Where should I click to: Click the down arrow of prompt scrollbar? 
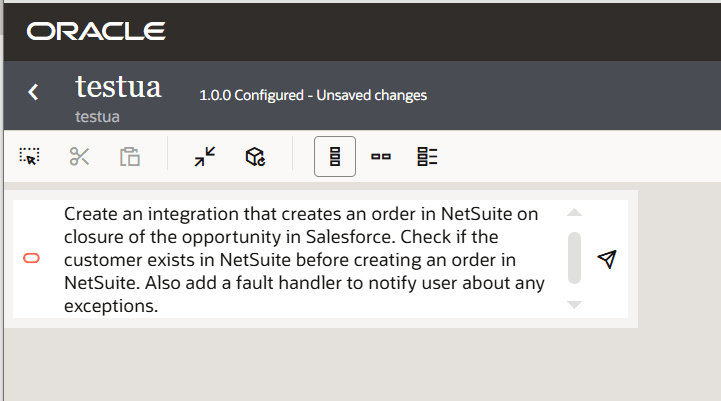(x=574, y=304)
